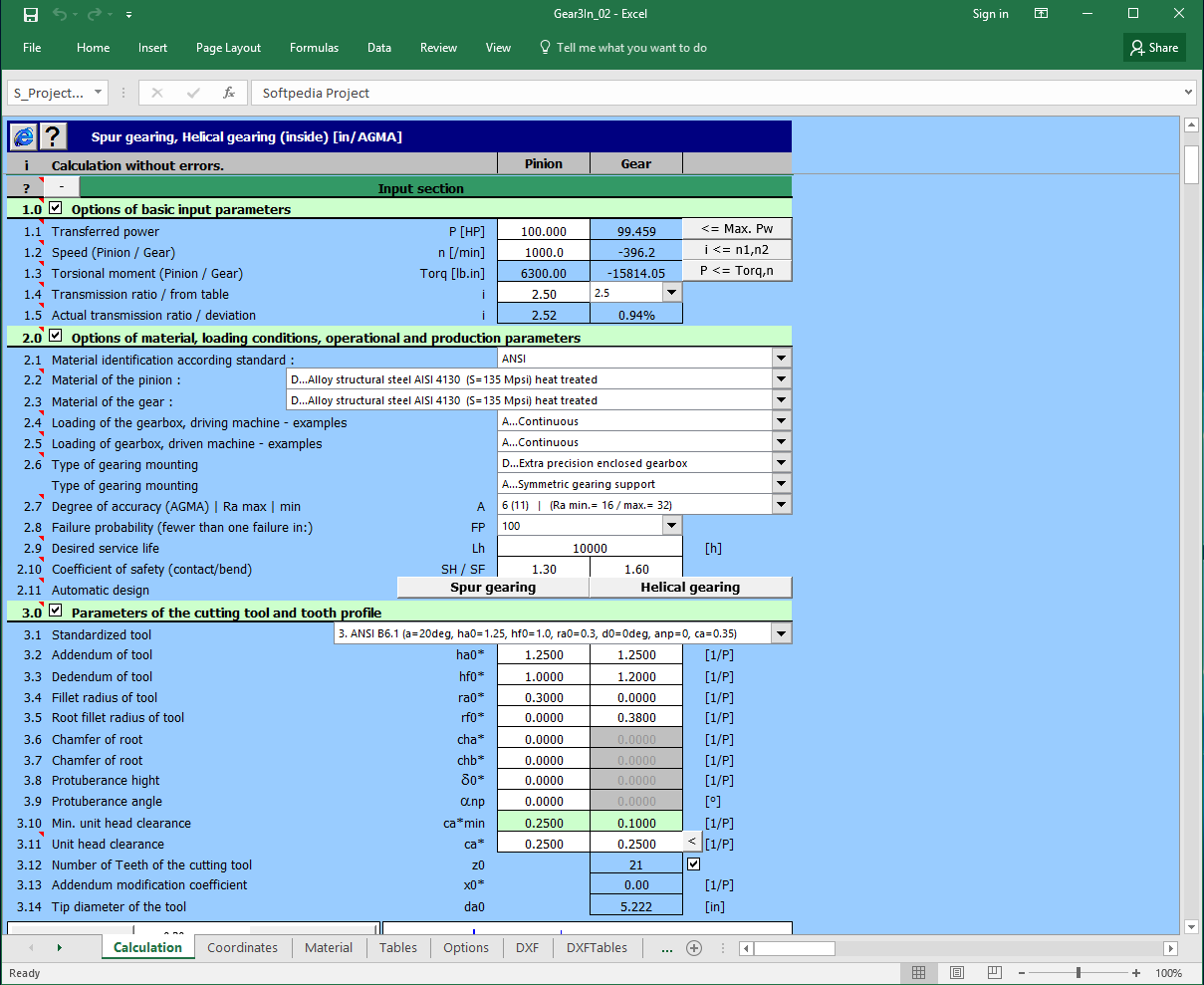This screenshot has height=985, width=1204.
Task: Click the New sheet plus icon
Action: pyautogui.click(x=694, y=948)
